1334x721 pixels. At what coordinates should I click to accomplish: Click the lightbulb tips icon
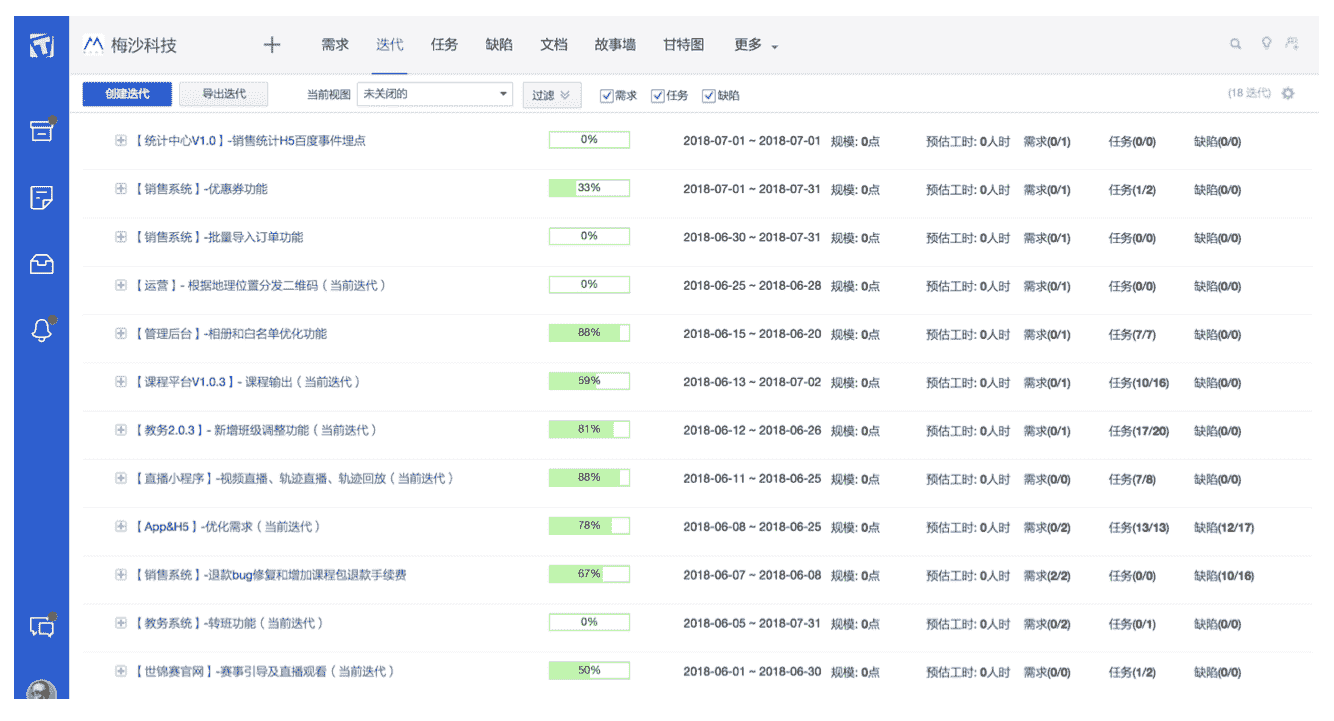(1266, 44)
